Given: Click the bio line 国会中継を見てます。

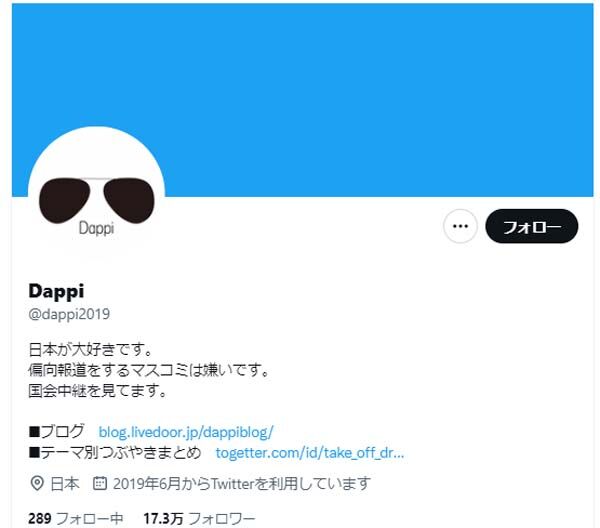Looking at the screenshot, I should point(98,391).
